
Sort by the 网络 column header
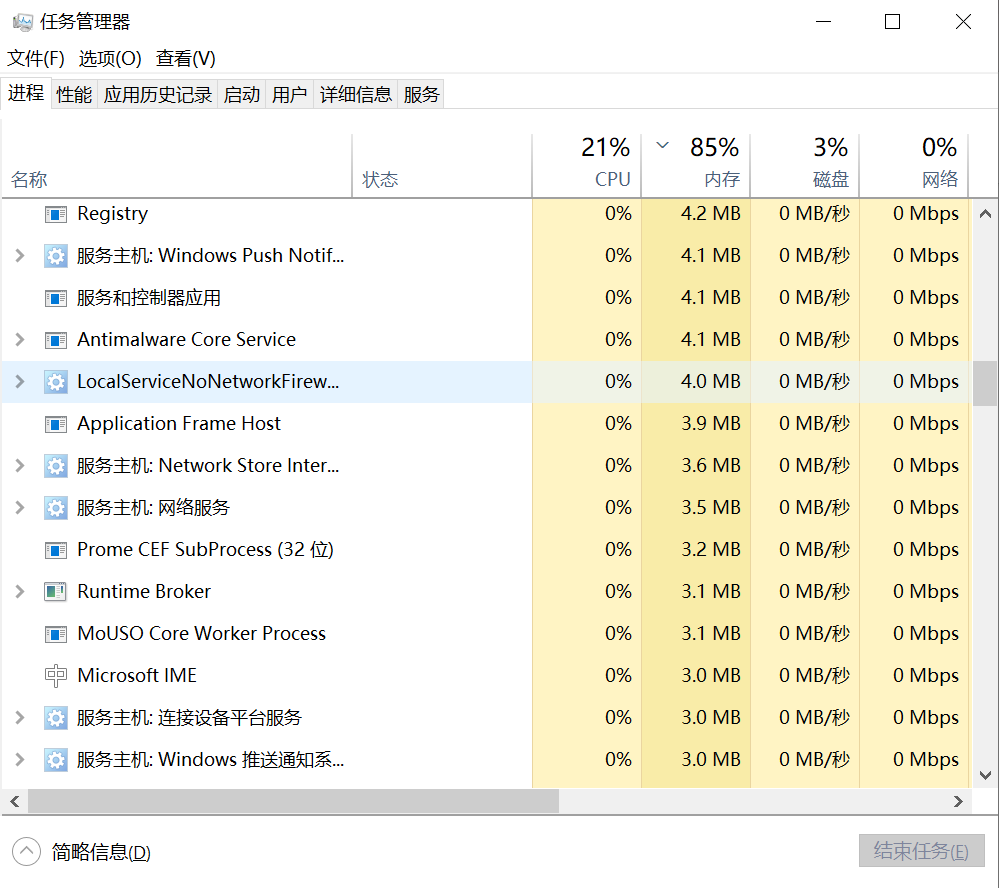(x=914, y=166)
